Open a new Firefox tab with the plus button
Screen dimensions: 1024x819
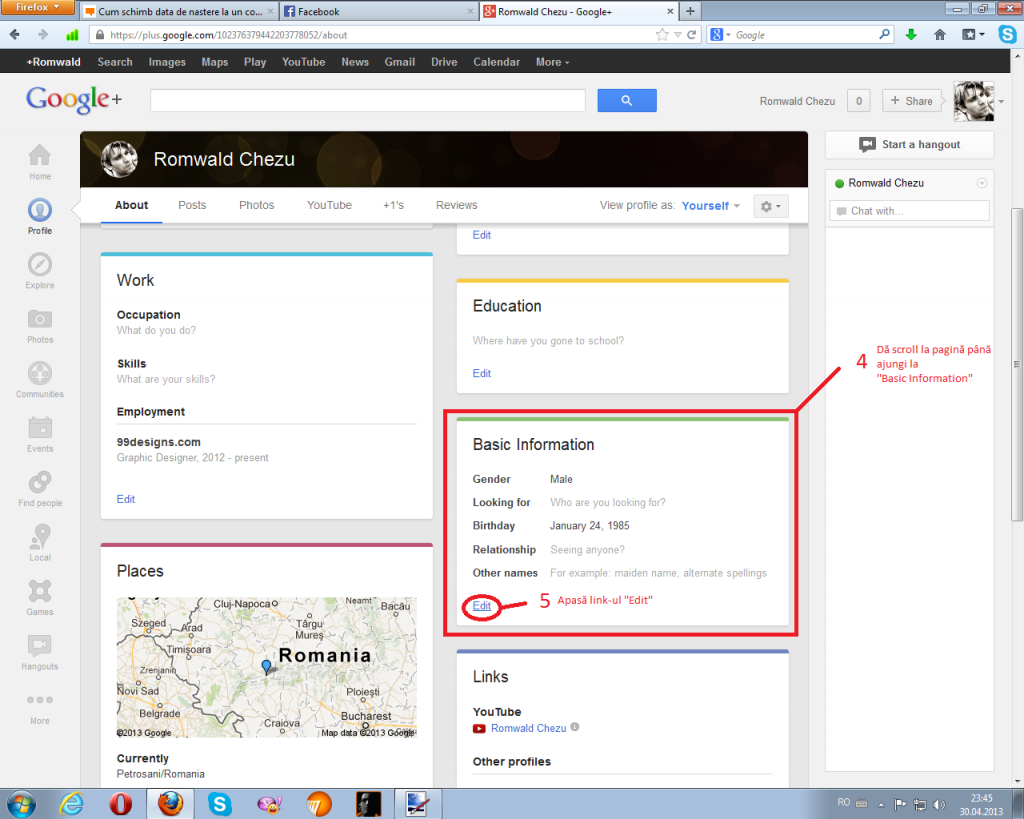690,11
